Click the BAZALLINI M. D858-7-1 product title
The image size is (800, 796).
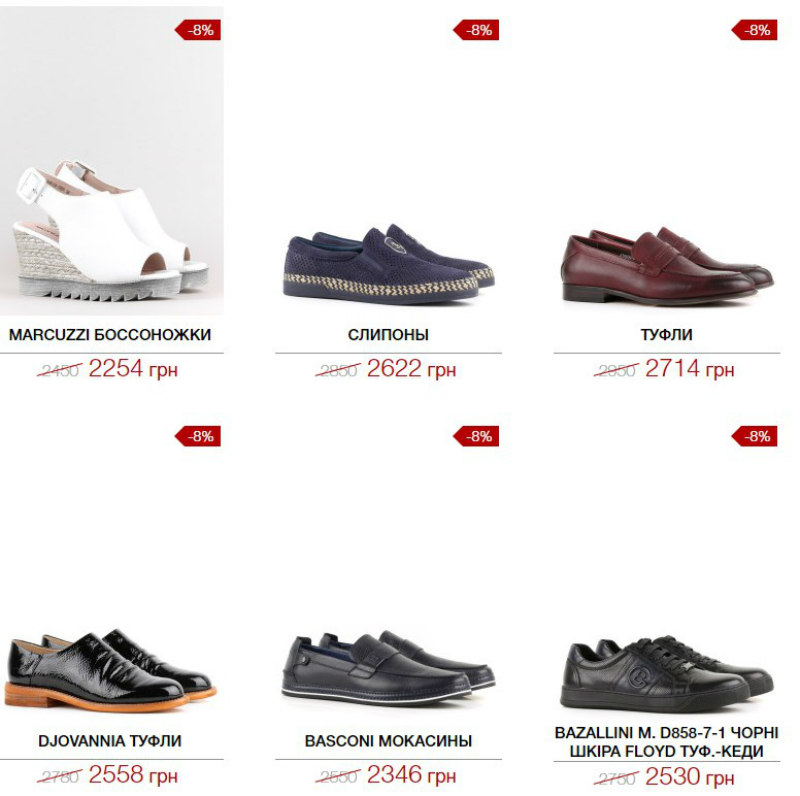(667, 742)
